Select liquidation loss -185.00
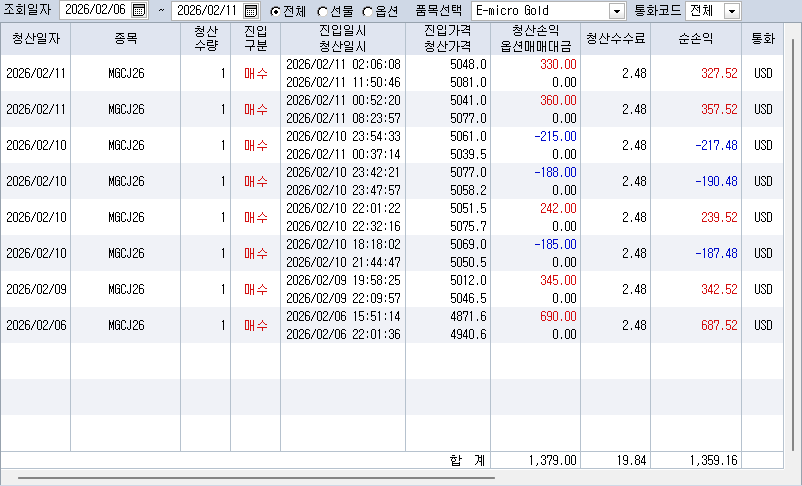 (x=555, y=245)
